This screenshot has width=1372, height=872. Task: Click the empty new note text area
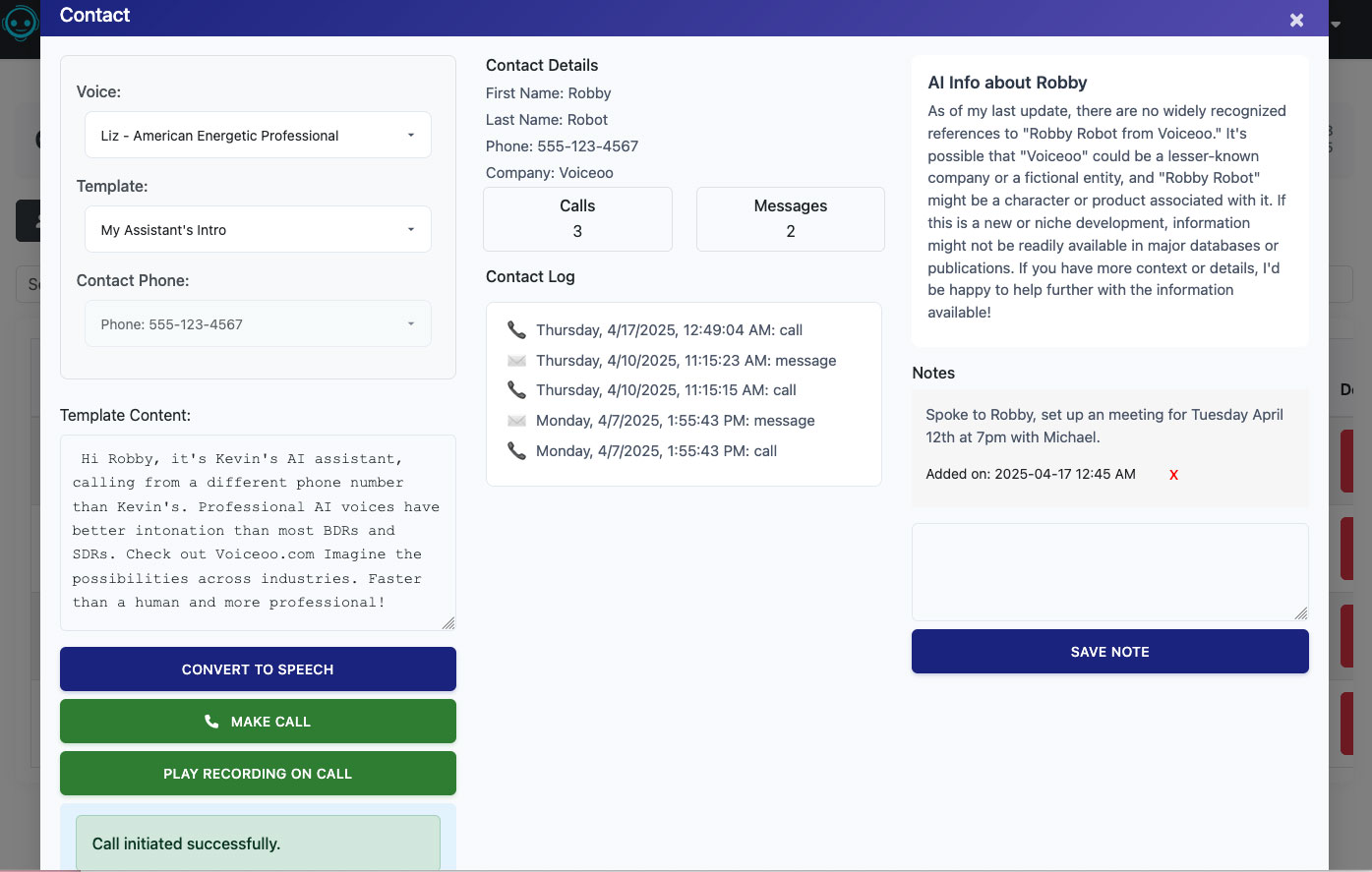(1109, 572)
